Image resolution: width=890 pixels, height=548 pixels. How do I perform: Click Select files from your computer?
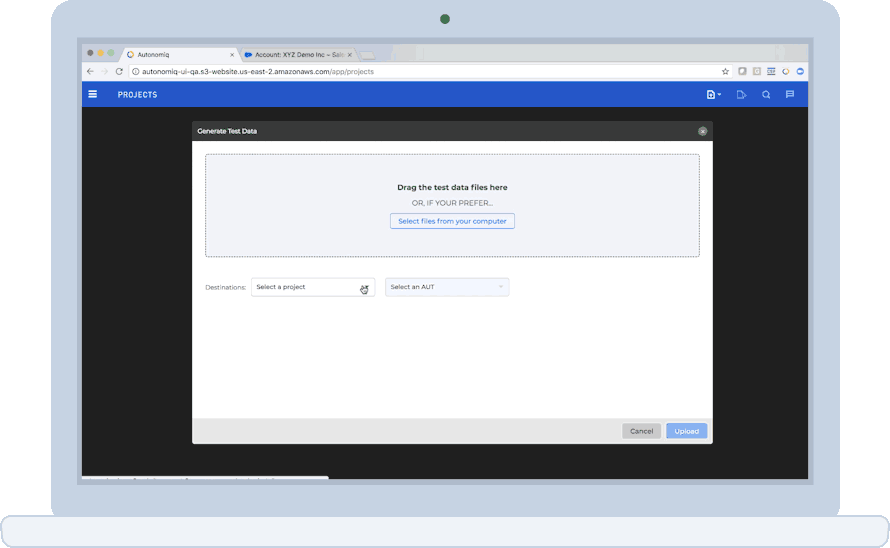pyautogui.click(x=452, y=221)
